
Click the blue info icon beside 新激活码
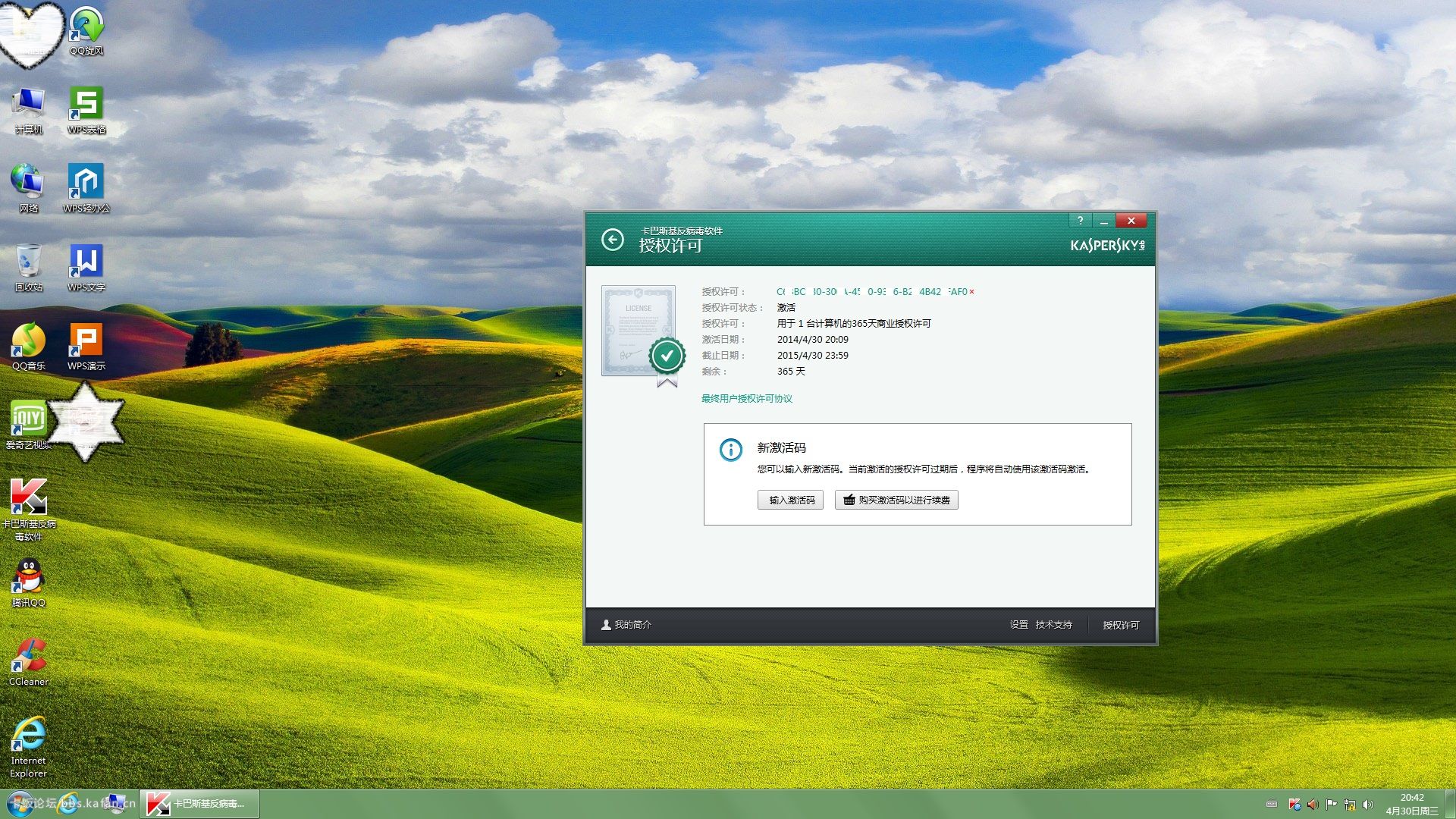coord(730,450)
